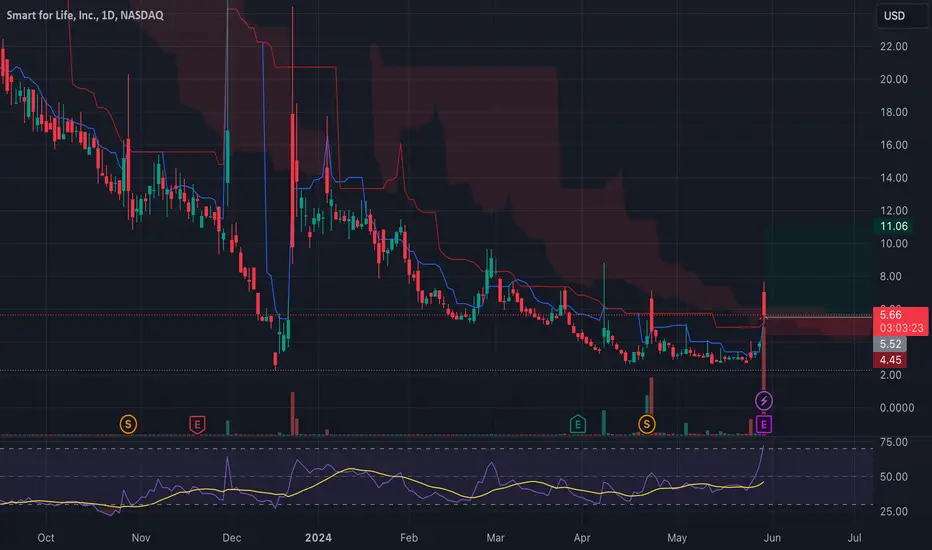932x550 pixels.
Task: Click the Mar label on time axis
Action: 495,538
